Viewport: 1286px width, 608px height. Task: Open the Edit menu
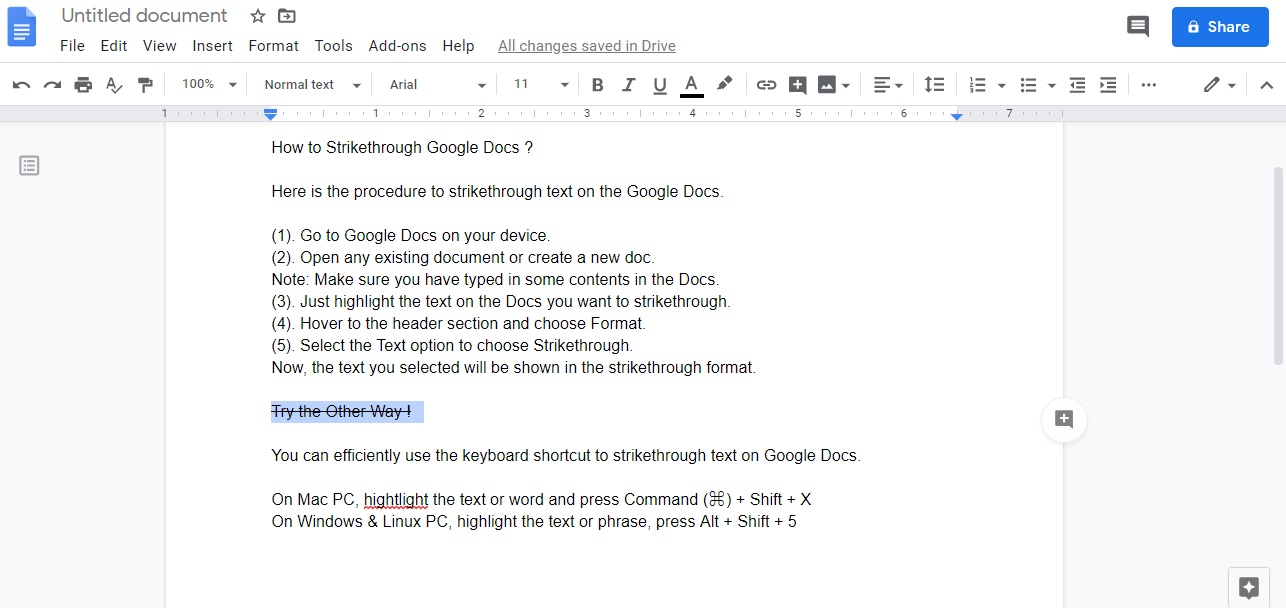pyautogui.click(x=114, y=46)
